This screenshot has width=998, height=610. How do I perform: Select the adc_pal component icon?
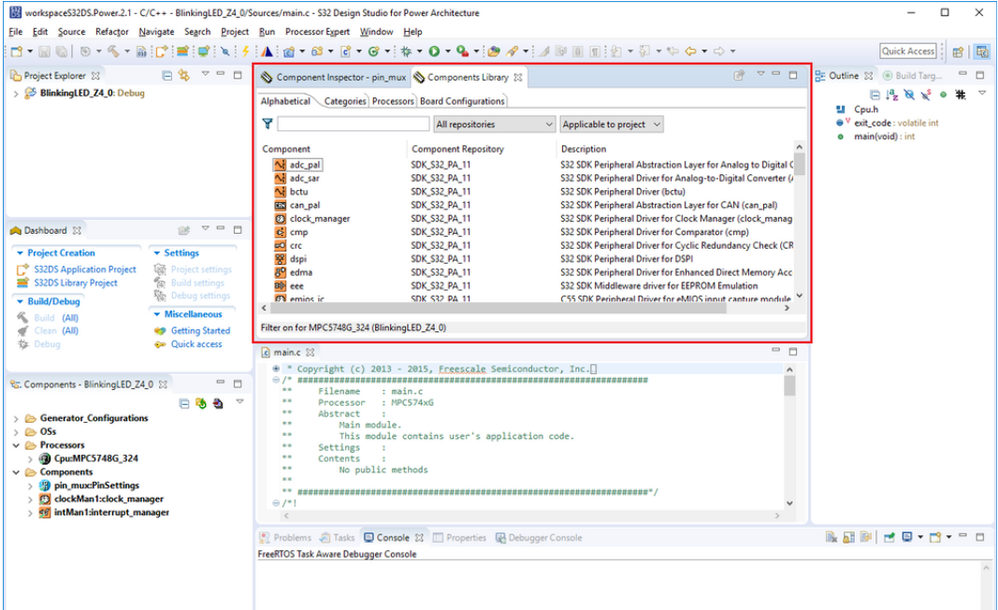280,164
